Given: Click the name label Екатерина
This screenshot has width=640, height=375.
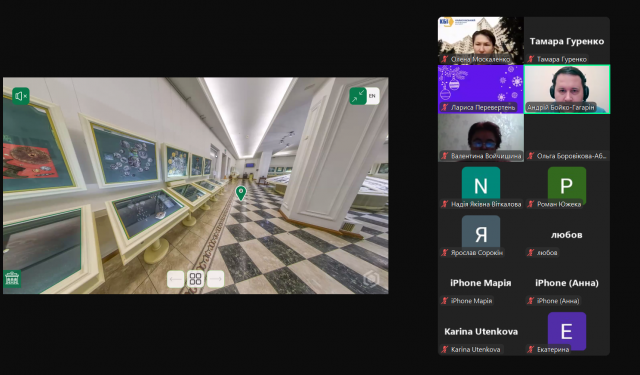Looking at the screenshot, I should pos(553,350).
